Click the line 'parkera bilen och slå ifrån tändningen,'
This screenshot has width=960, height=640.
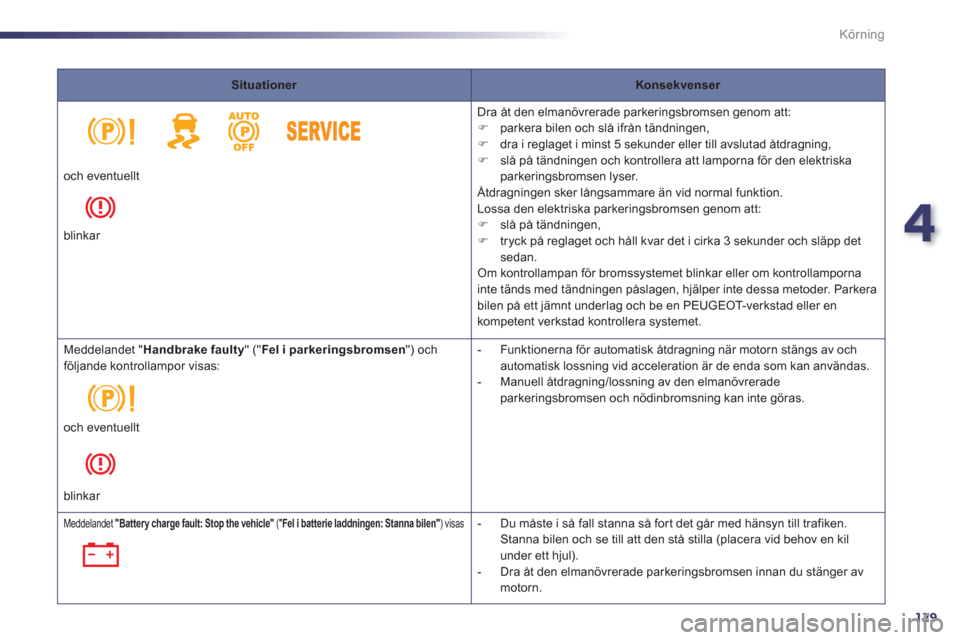[604, 128]
